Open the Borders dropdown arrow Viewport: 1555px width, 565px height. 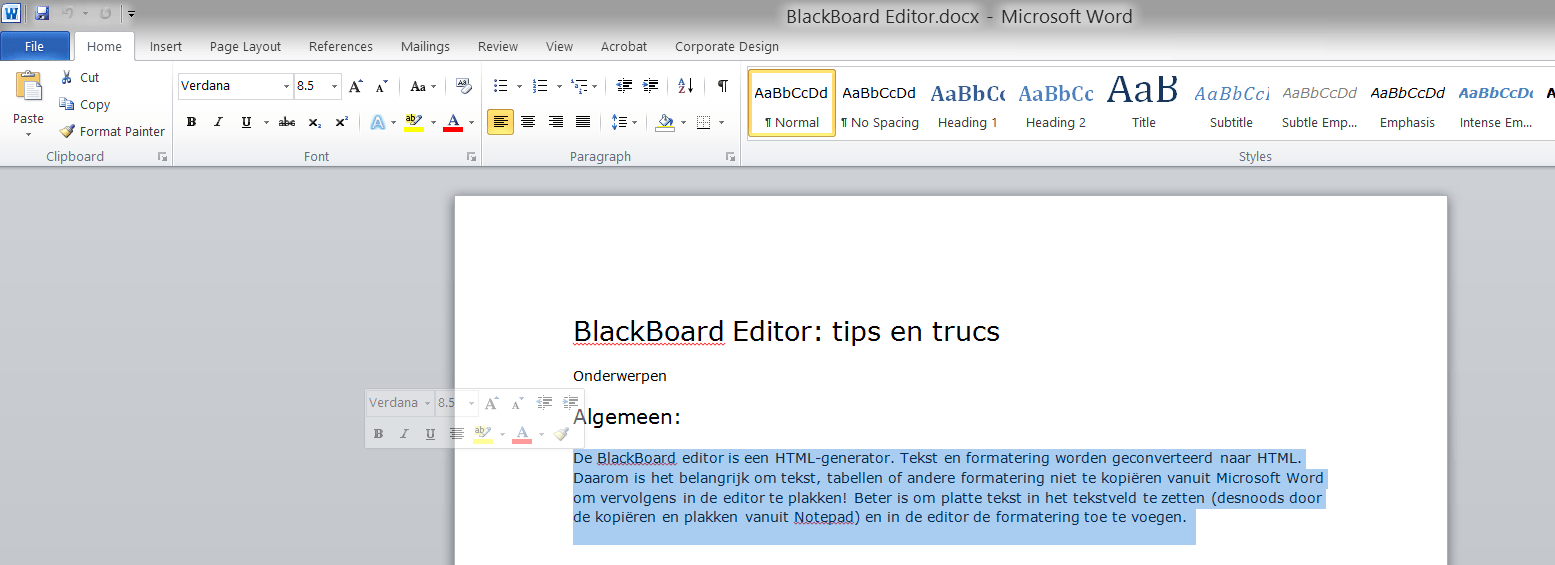pos(721,123)
